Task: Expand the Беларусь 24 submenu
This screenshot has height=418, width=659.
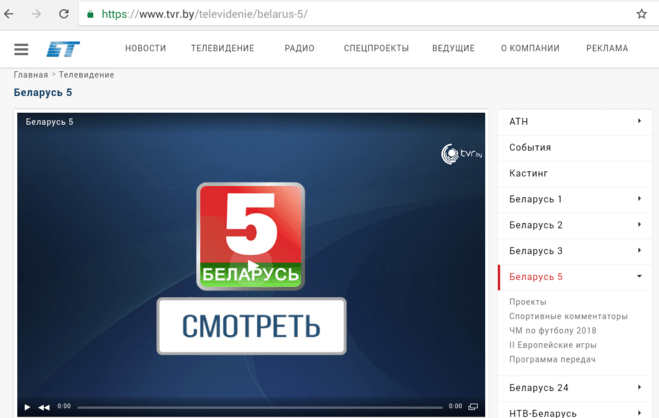Action: (x=639, y=388)
